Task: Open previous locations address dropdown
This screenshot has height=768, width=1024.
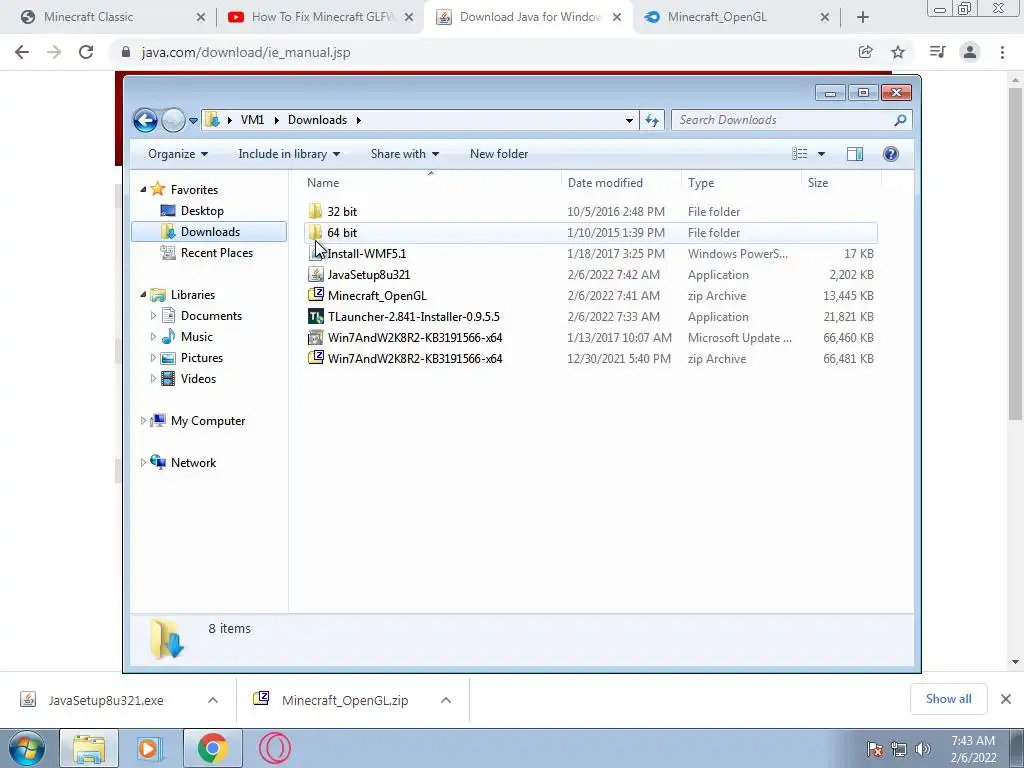Action: tap(629, 120)
